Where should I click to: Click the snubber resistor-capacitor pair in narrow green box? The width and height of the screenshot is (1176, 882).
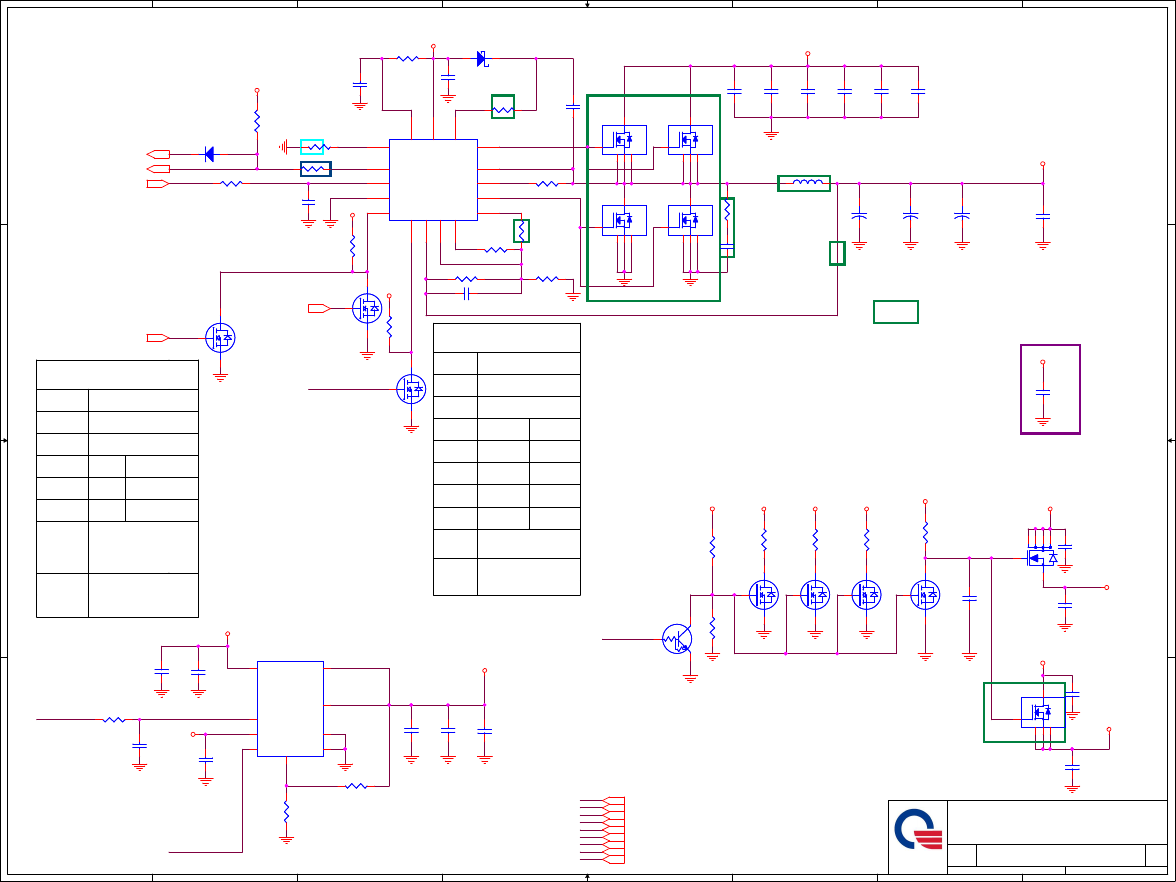(x=727, y=227)
